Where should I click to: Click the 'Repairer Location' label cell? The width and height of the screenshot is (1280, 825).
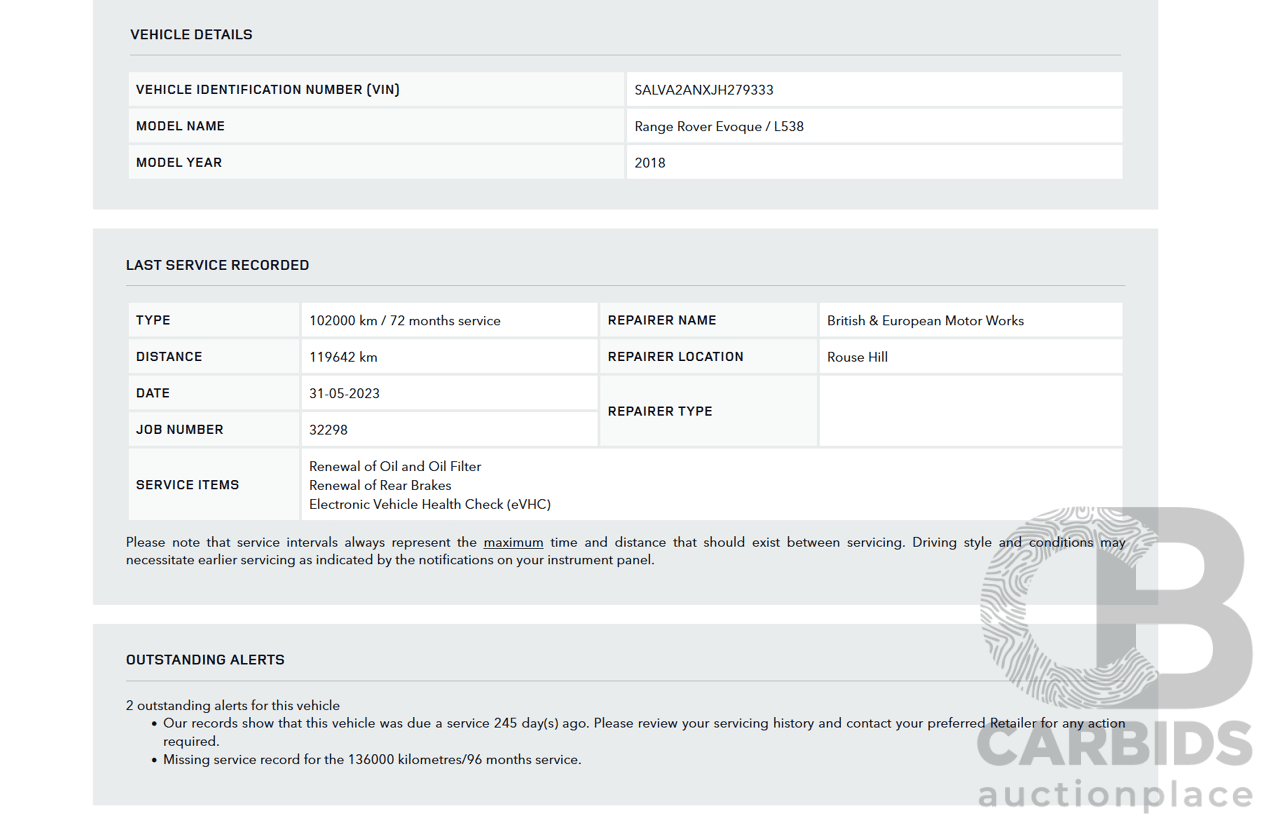tap(708, 357)
